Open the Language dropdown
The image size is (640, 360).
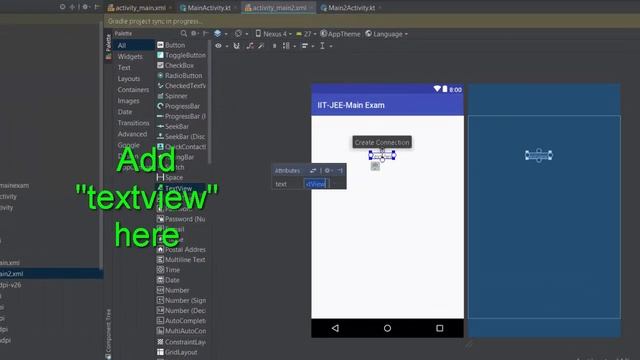[x=386, y=34]
